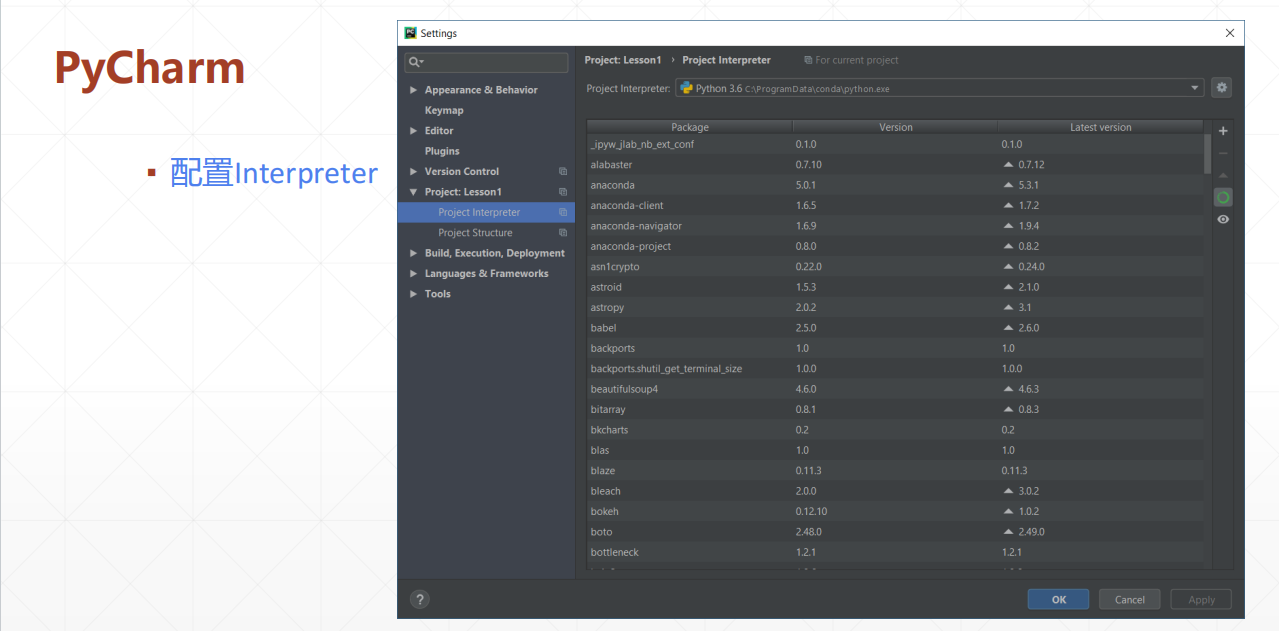1279x631 pixels.
Task: Open the interpreter gear settings icon
Action: pos(1221,88)
